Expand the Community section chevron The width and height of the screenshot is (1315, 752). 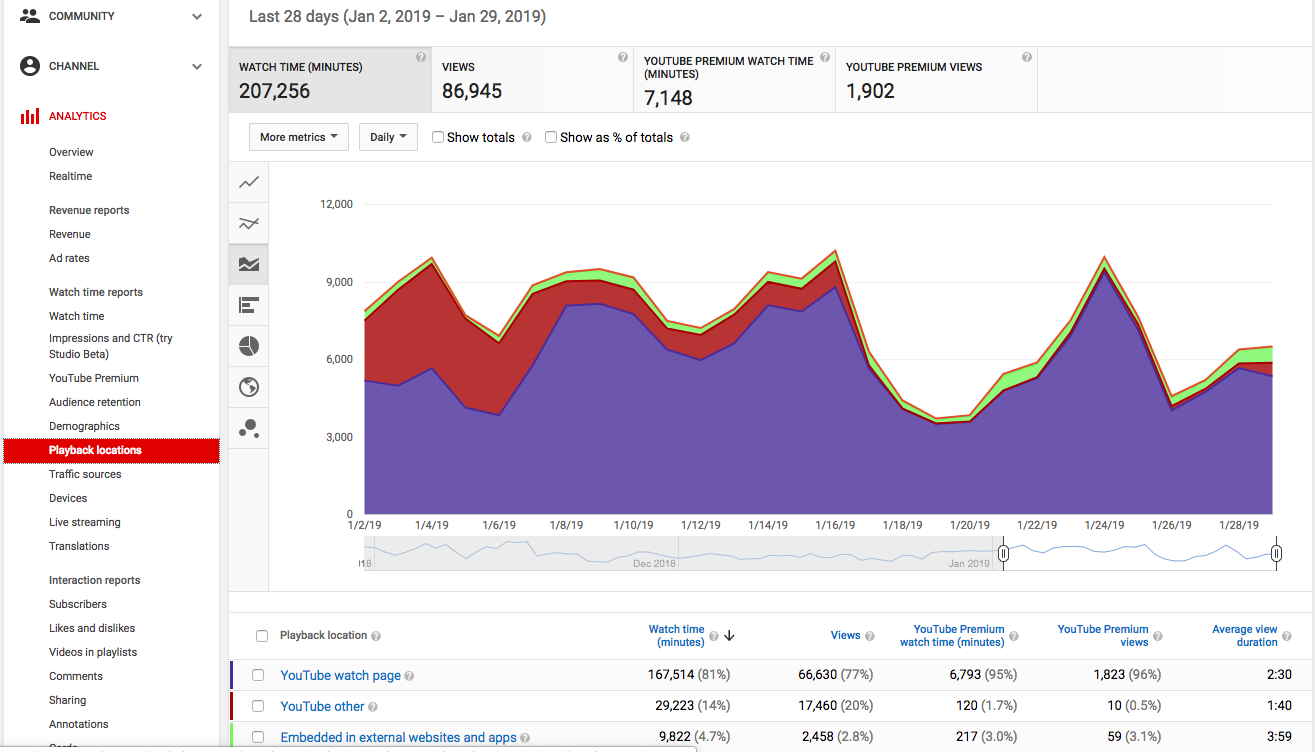point(197,16)
